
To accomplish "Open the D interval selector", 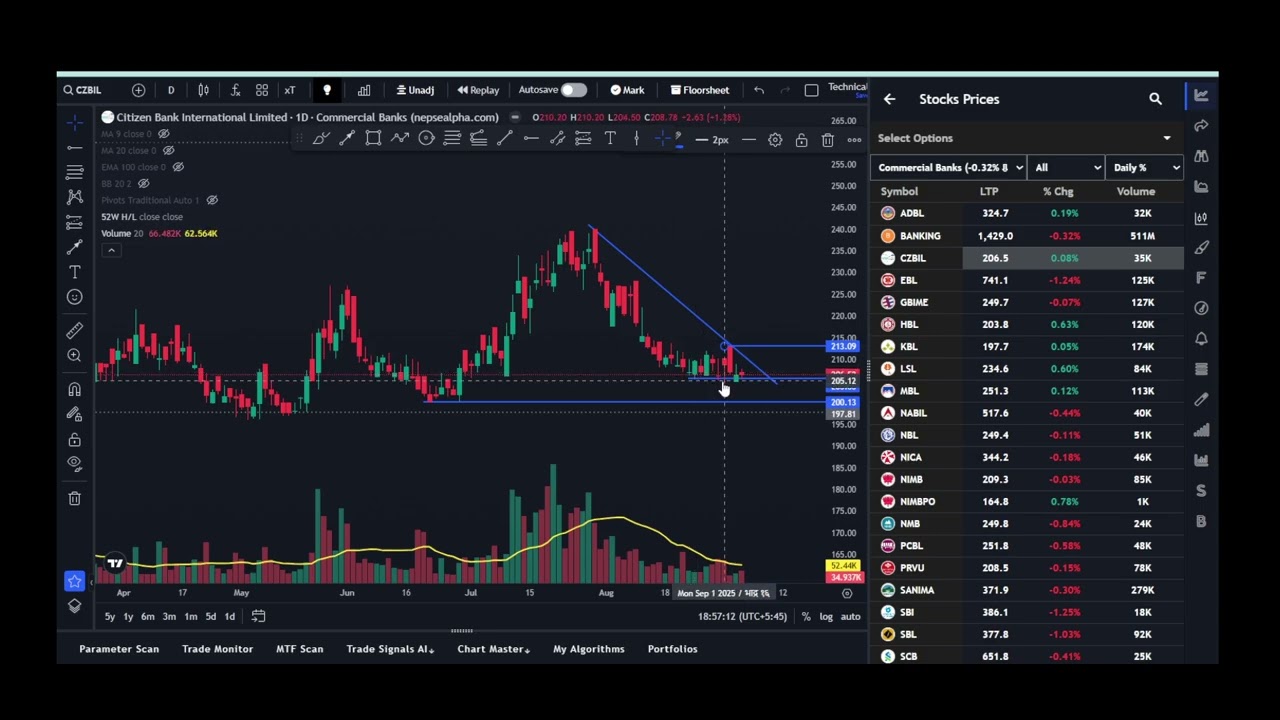I will click(x=171, y=90).
